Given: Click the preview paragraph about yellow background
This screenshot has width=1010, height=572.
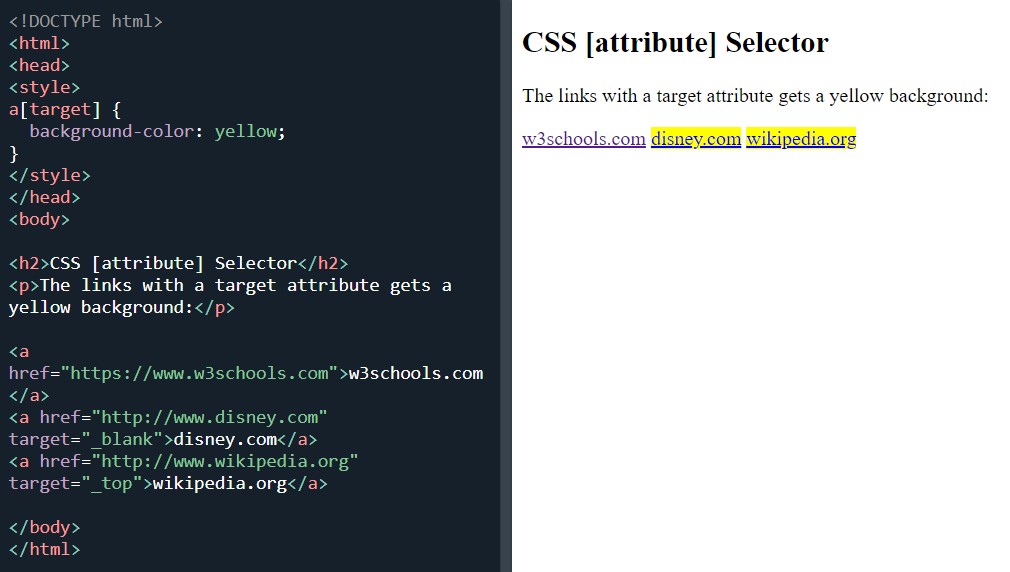Looking at the screenshot, I should 755,96.
